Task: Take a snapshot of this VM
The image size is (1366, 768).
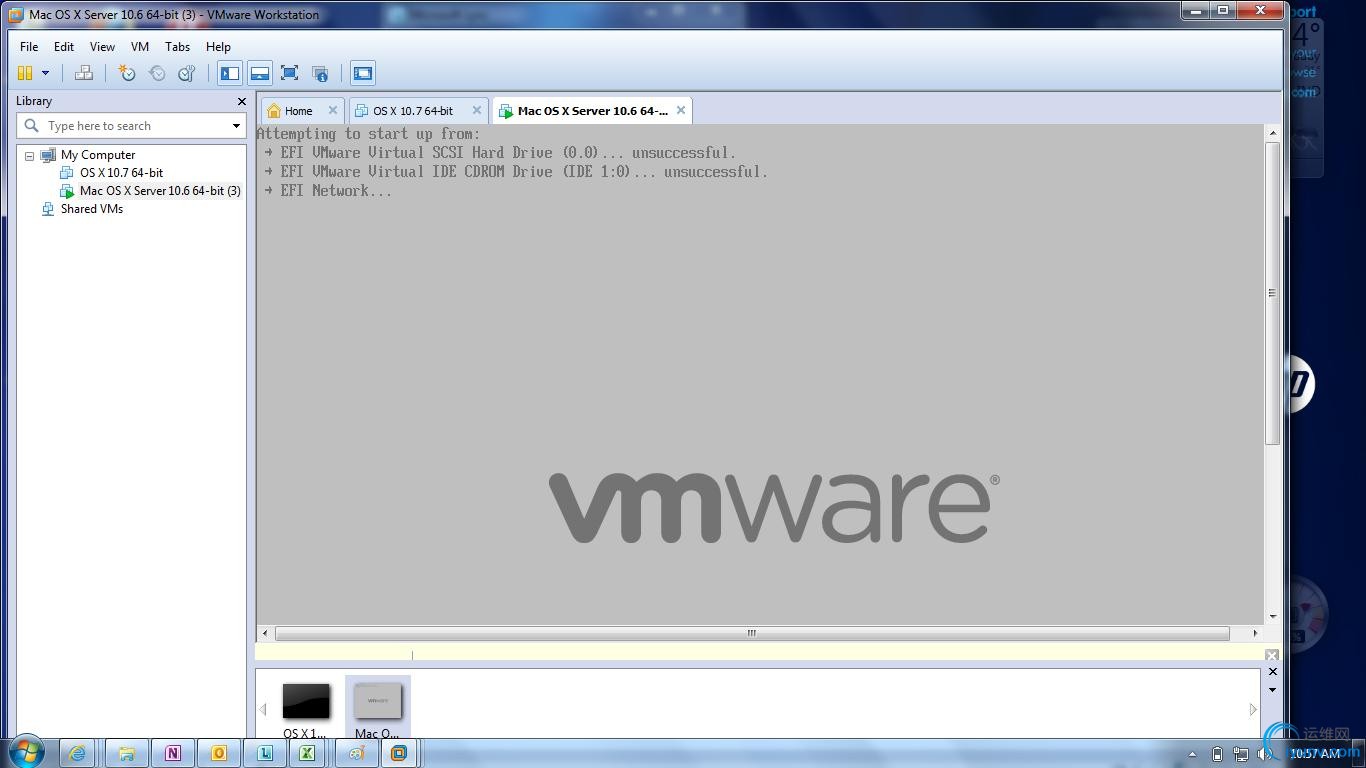Action: pos(127,73)
